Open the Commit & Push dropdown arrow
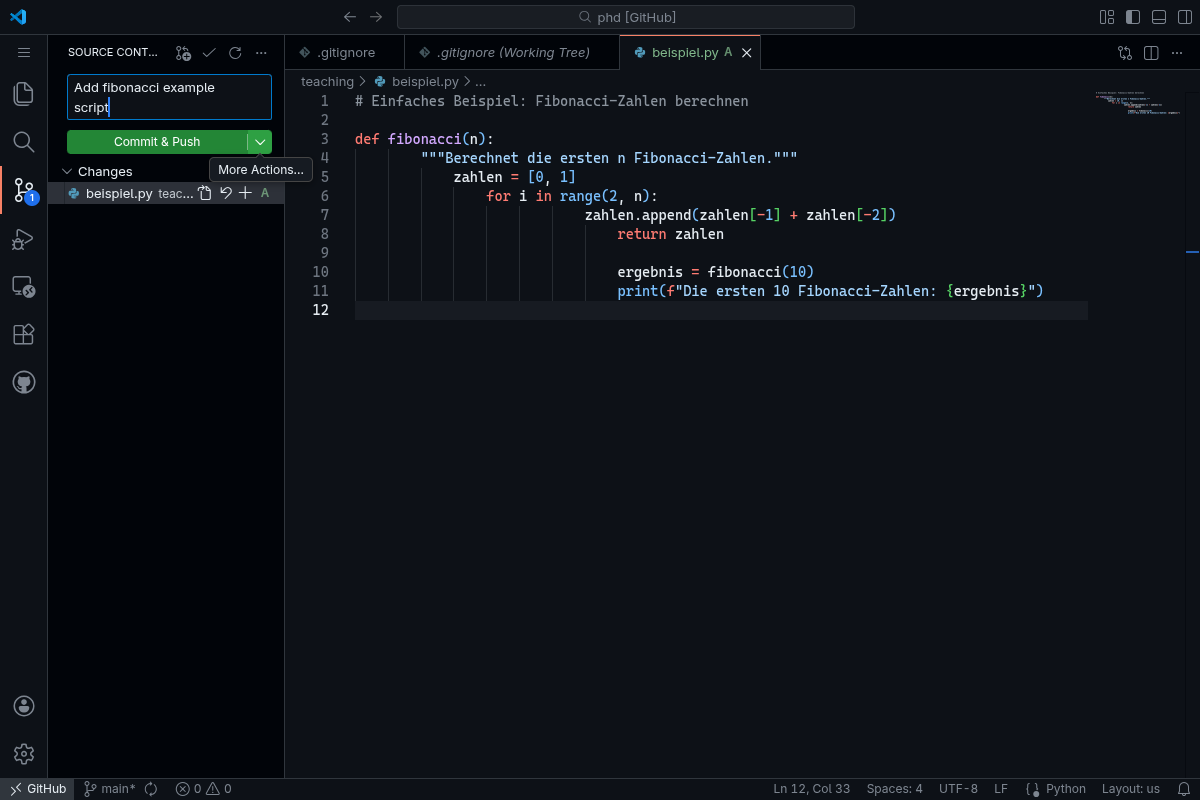1200x800 pixels. point(260,142)
